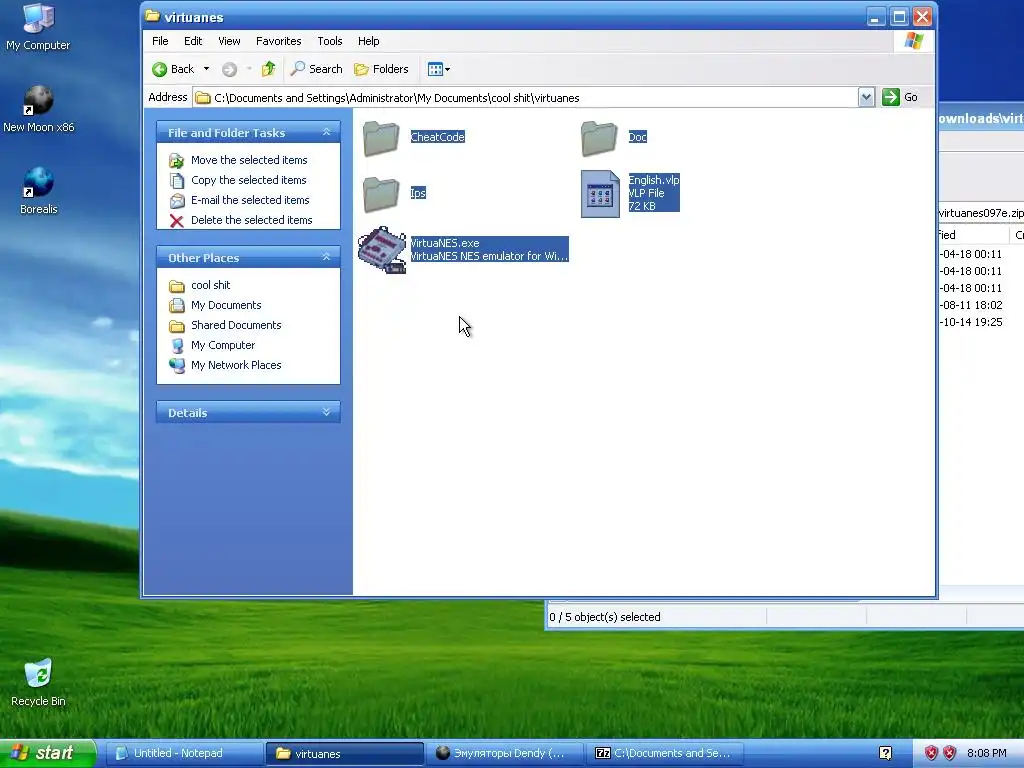Image resolution: width=1024 pixels, height=768 pixels.
Task: Click the Windows flag logo in the toolbar
Action: click(914, 41)
